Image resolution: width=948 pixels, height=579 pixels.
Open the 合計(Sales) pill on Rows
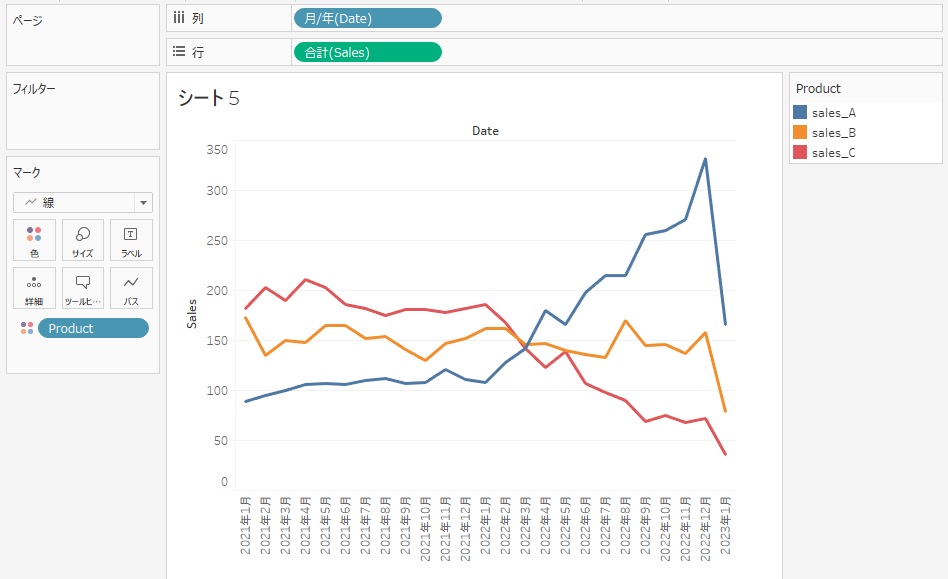click(368, 51)
